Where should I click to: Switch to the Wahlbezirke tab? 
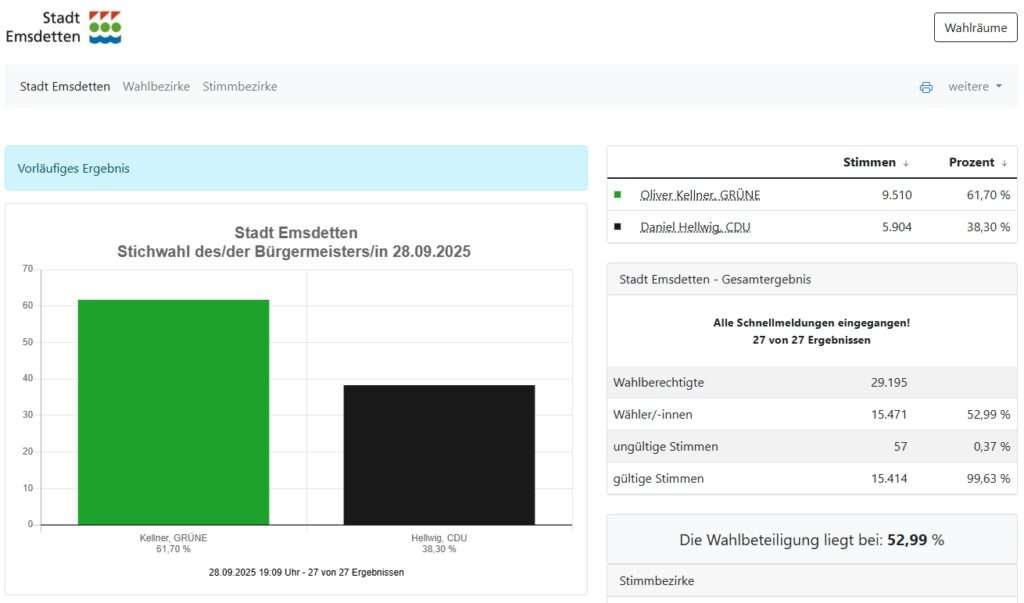tap(156, 87)
